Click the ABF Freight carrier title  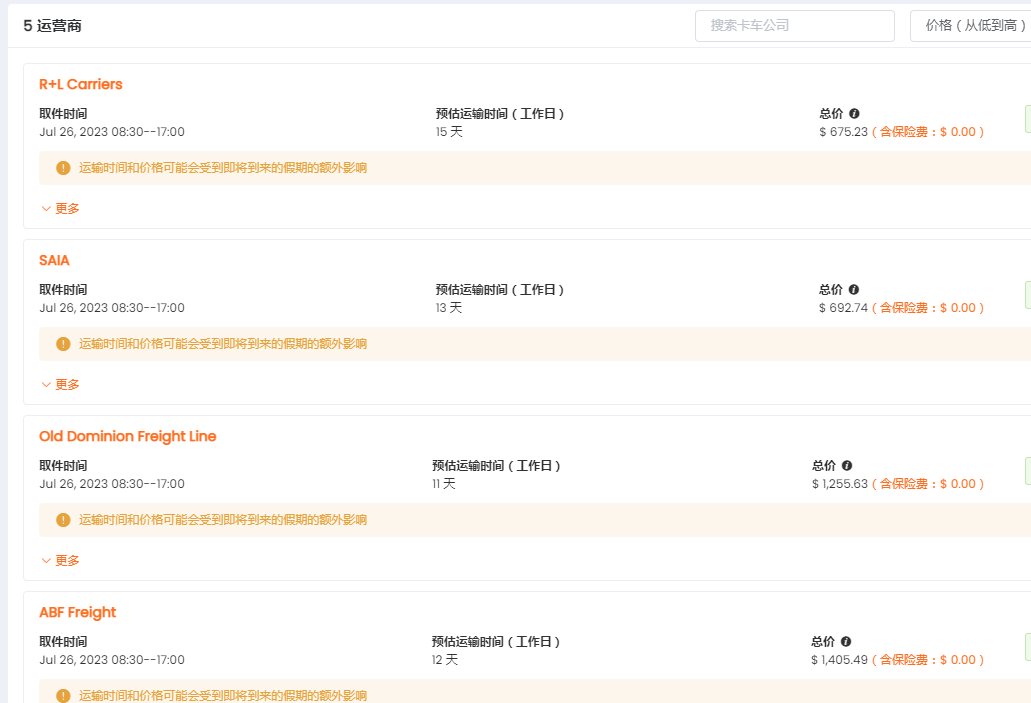tap(77, 612)
